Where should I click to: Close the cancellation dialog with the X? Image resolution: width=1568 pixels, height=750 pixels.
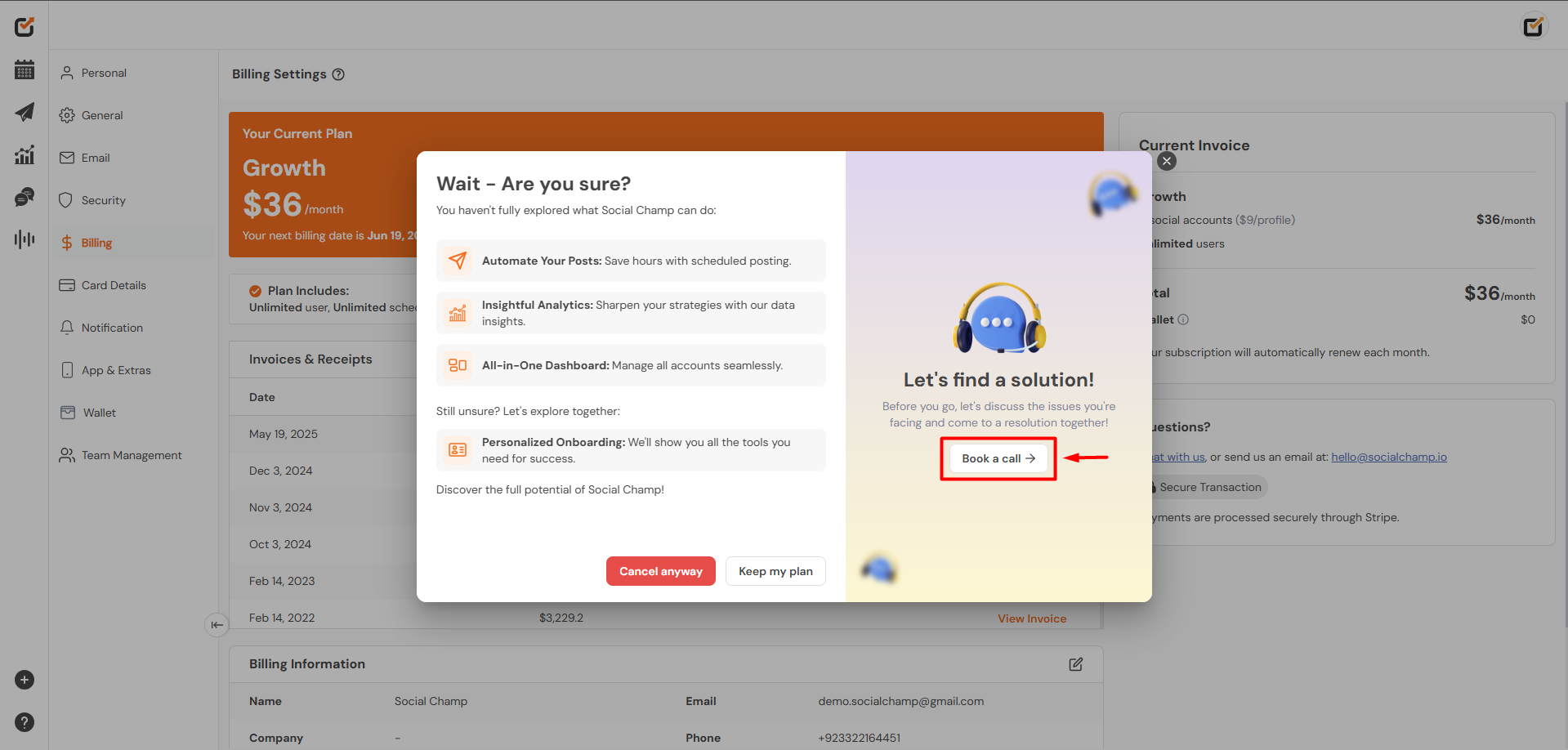[x=1167, y=161]
